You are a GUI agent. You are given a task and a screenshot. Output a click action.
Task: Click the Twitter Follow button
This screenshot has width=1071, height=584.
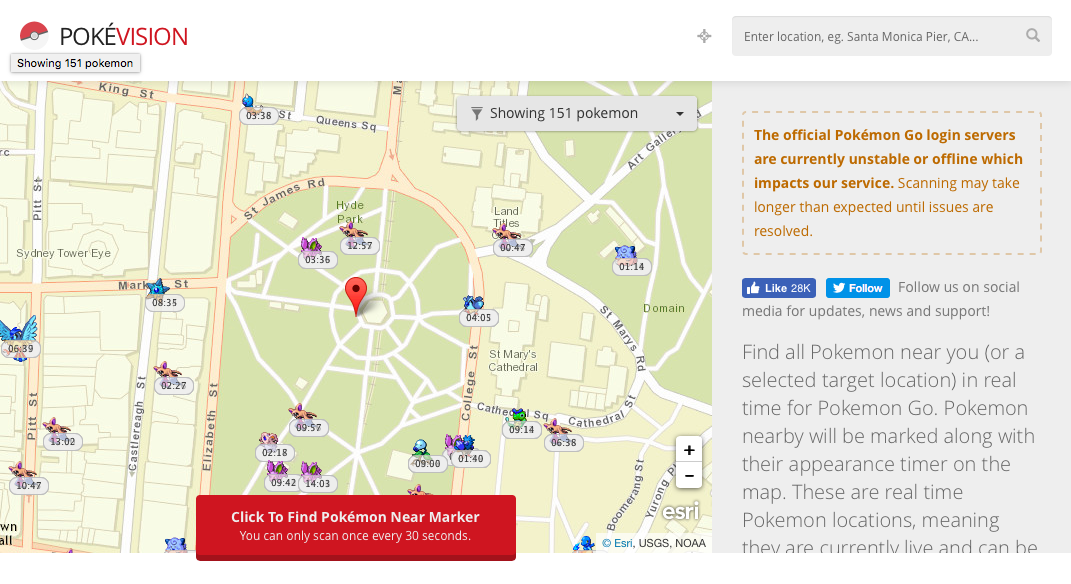coord(857,288)
